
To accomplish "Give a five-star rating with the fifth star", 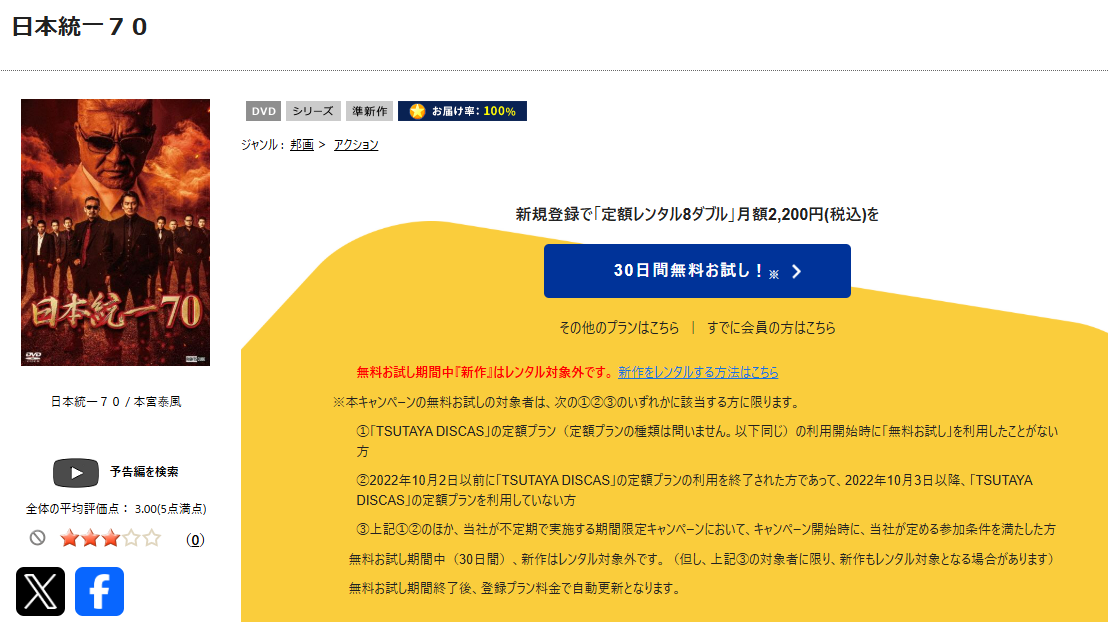I will click(x=149, y=537).
